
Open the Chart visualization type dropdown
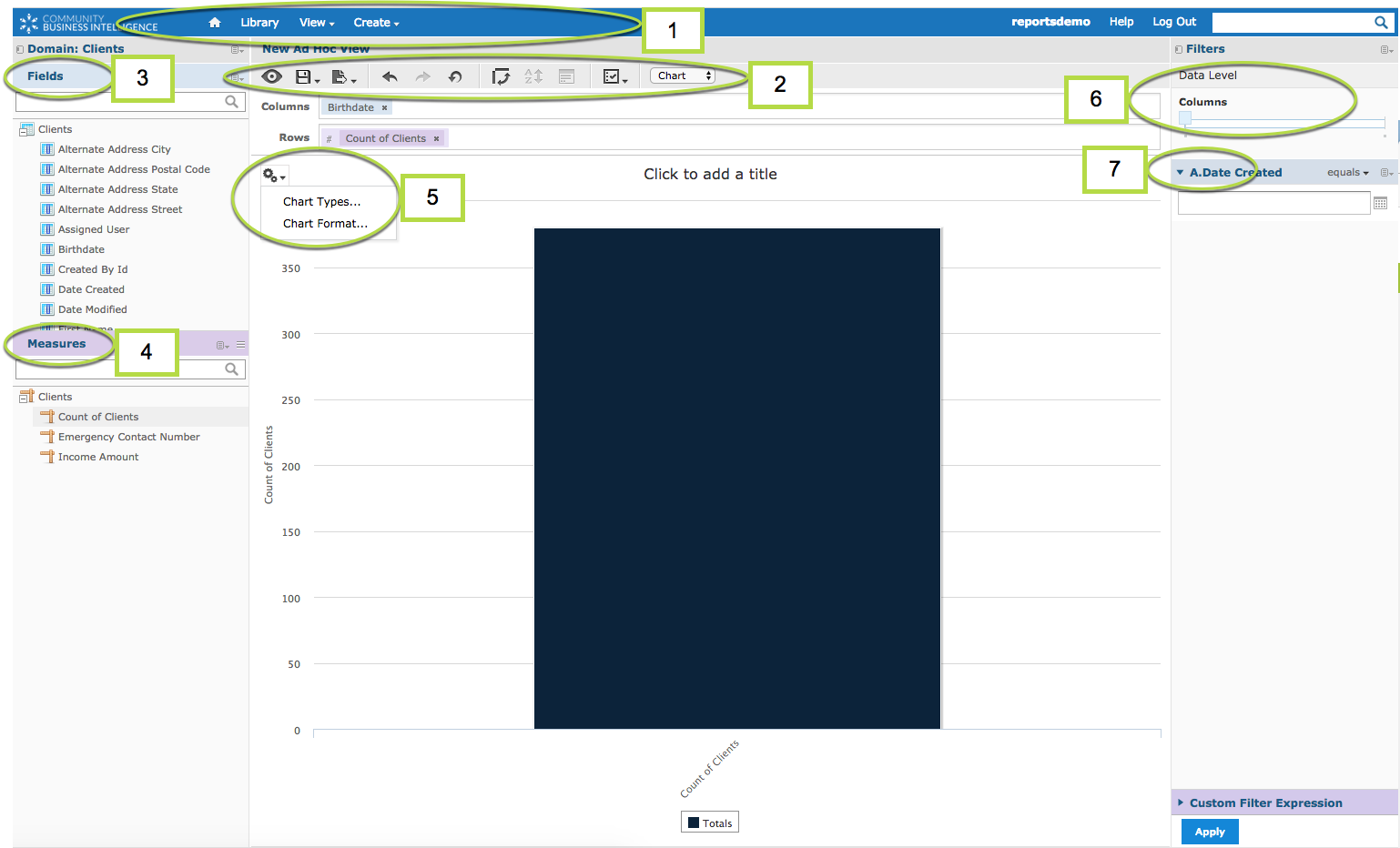click(682, 76)
